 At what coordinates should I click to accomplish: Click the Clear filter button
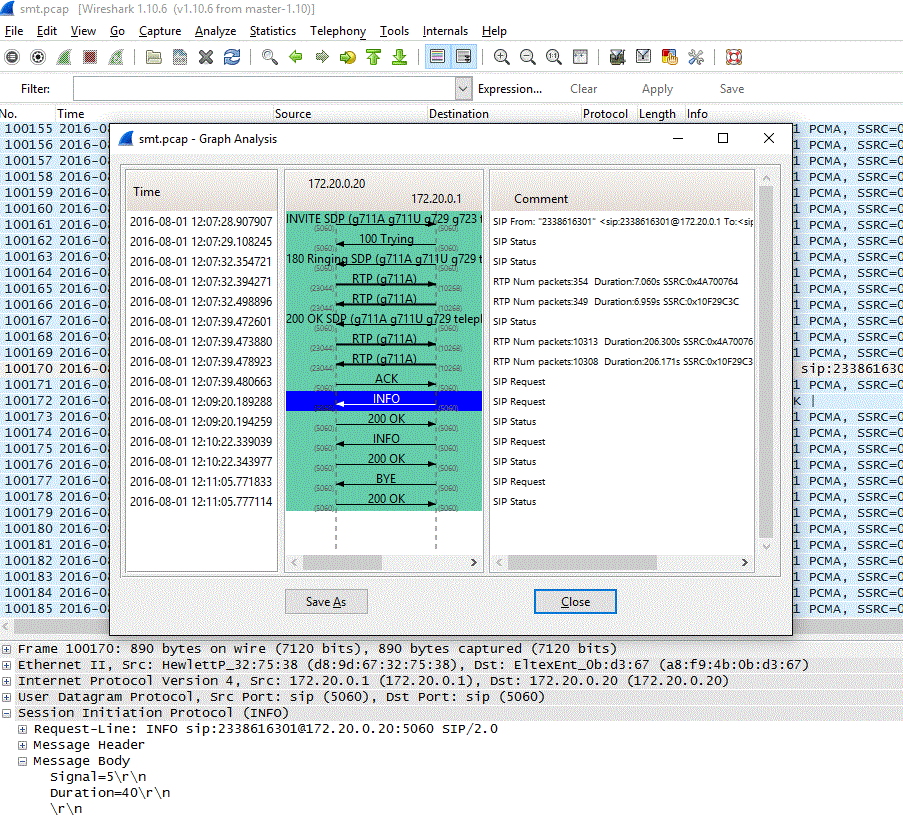tap(583, 89)
